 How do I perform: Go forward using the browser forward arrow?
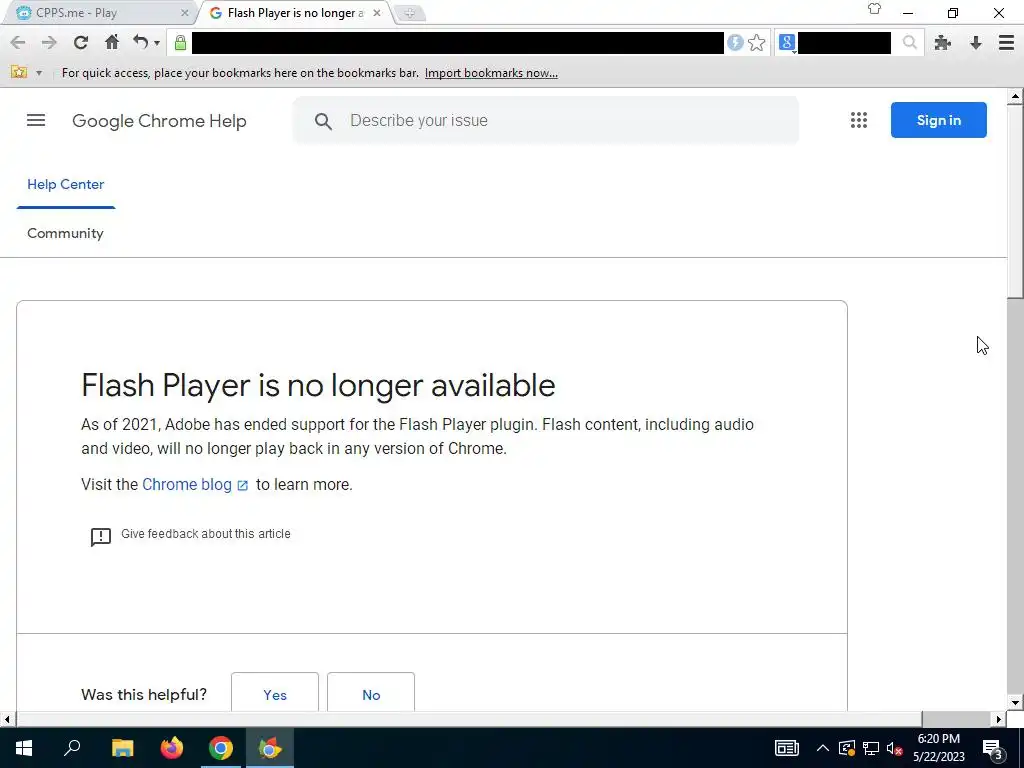(49, 43)
